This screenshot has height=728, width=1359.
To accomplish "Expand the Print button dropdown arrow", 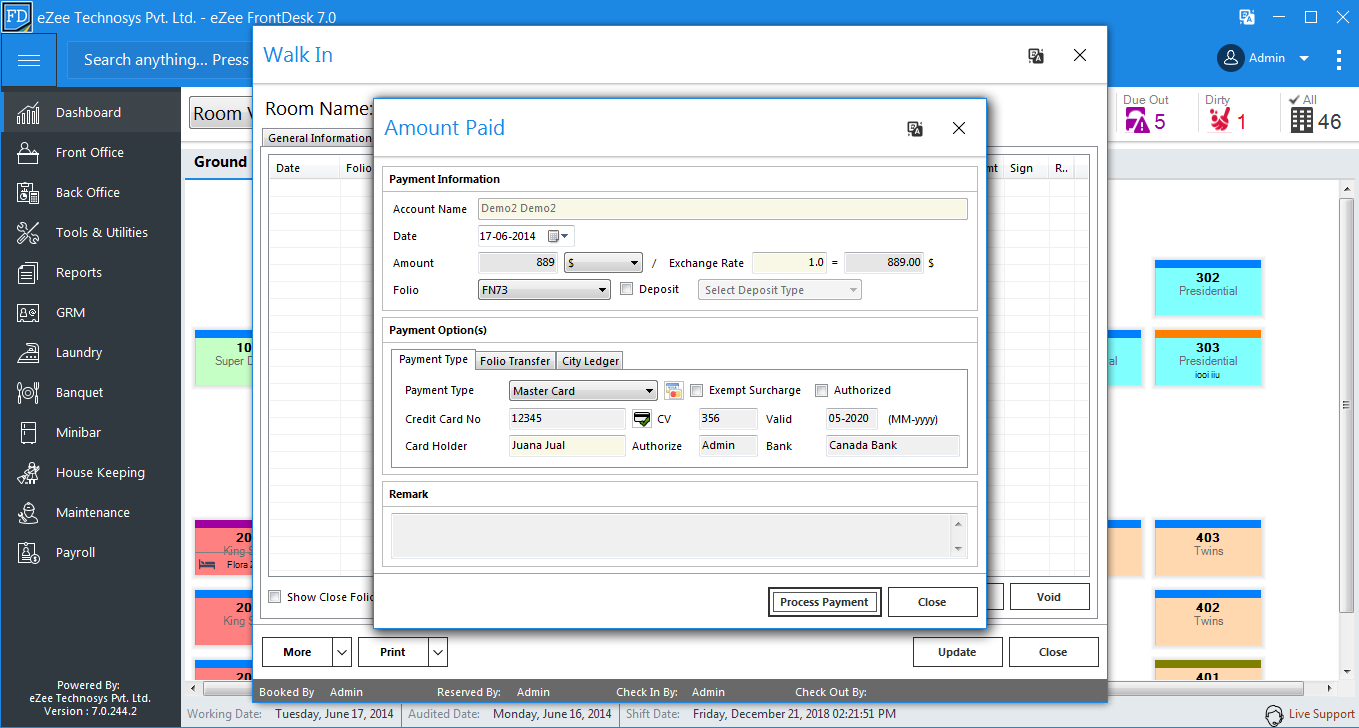I will (437, 652).
